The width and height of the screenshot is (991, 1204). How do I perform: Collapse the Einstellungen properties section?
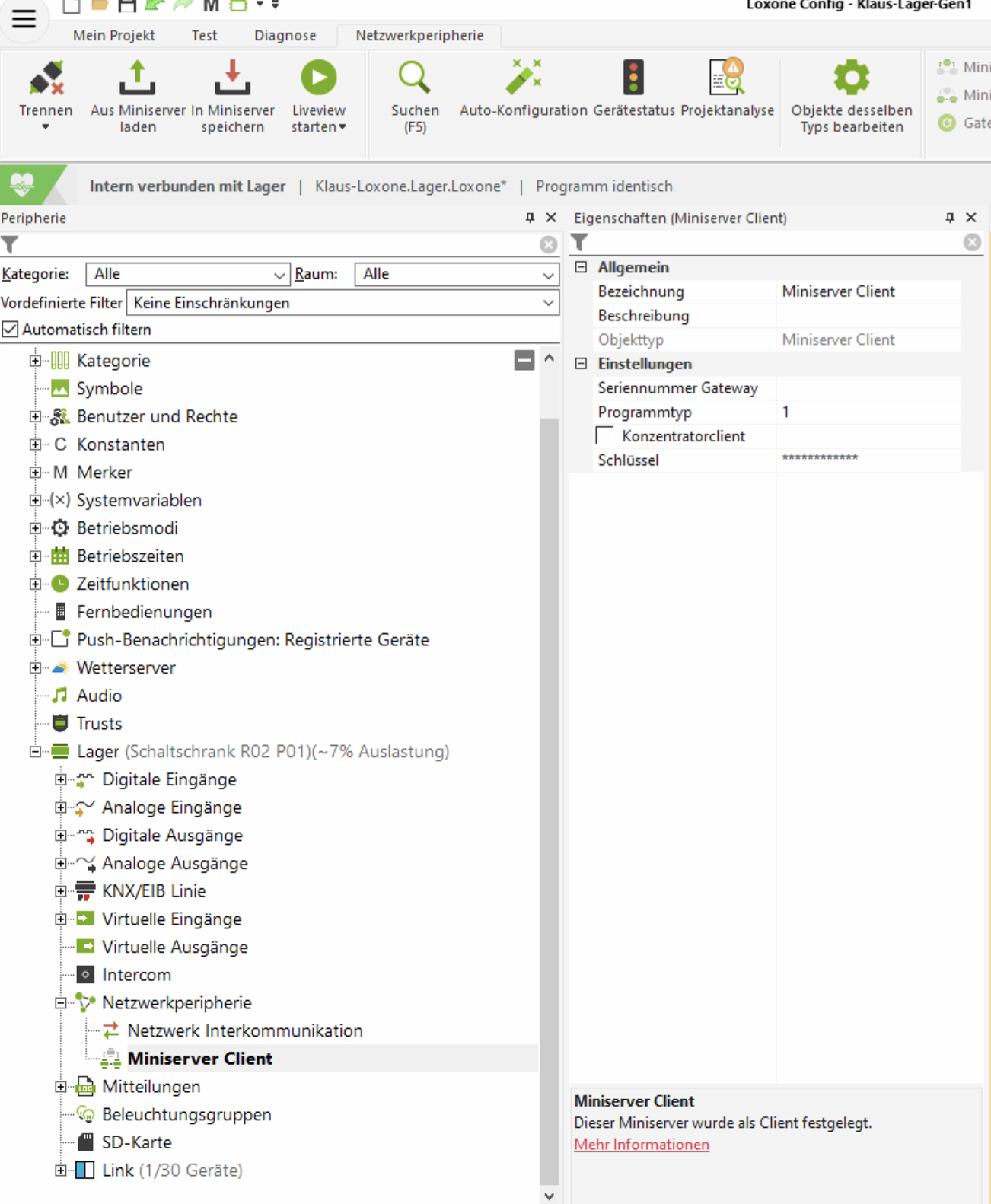(582, 364)
